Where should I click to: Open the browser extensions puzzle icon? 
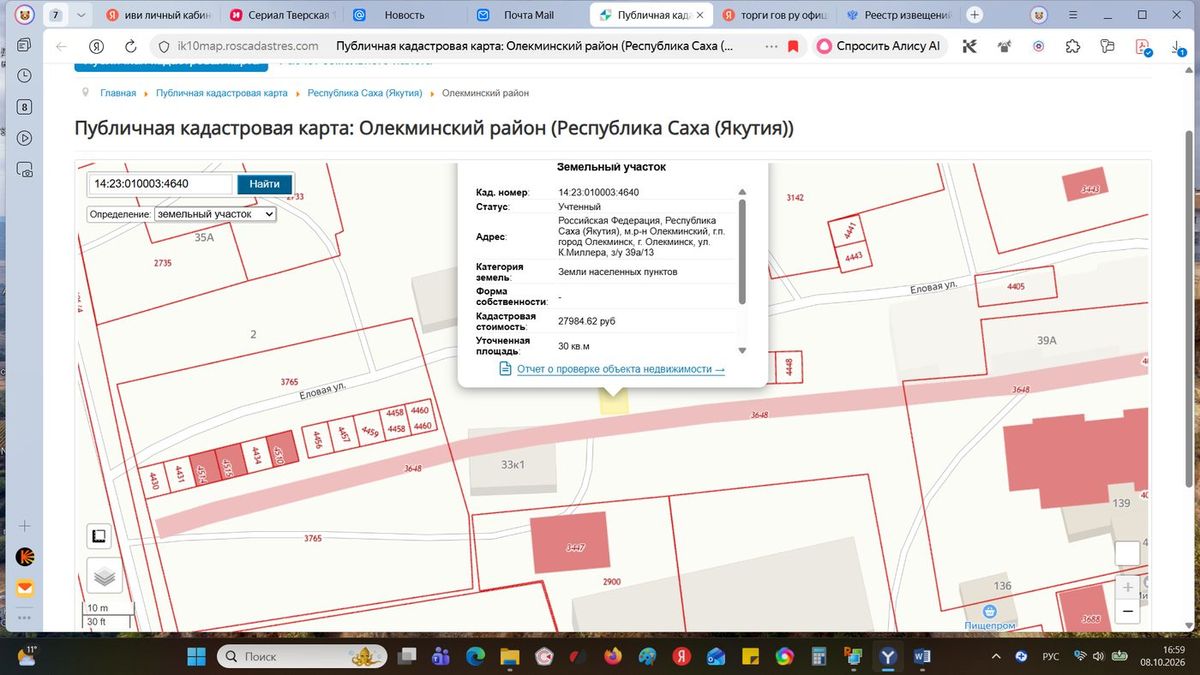1073,46
